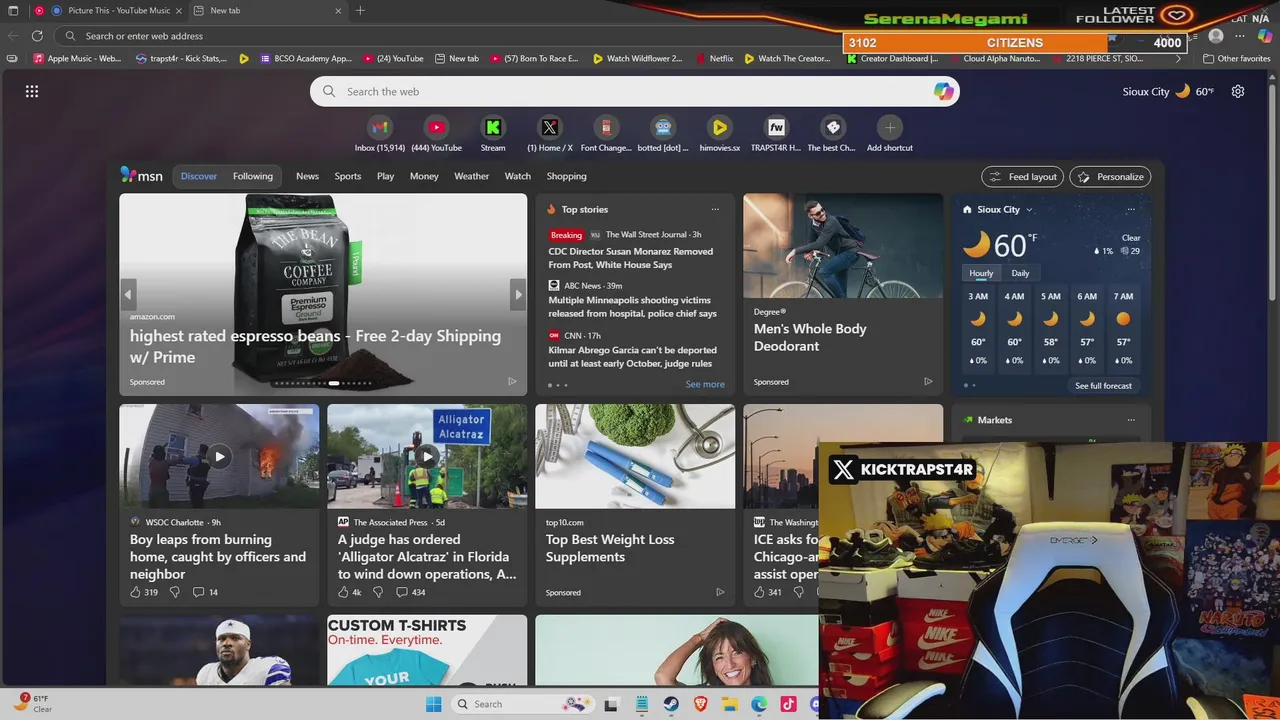1280x720 pixels.
Task: Open the apps grid launcher icon
Action: coord(32,91)
